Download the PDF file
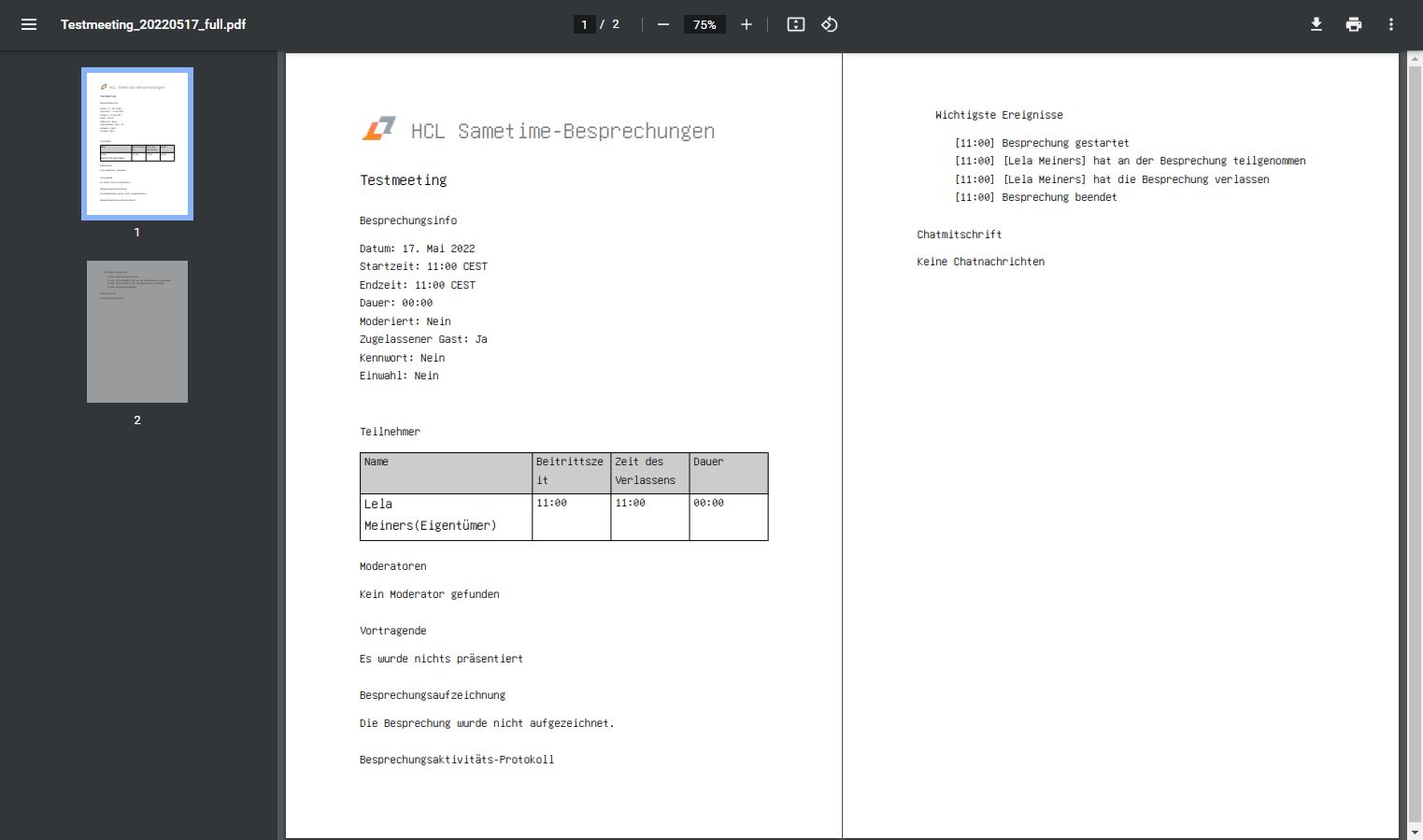The height and width of the screenshot is (840, 1423). [x=1316, y=24]
